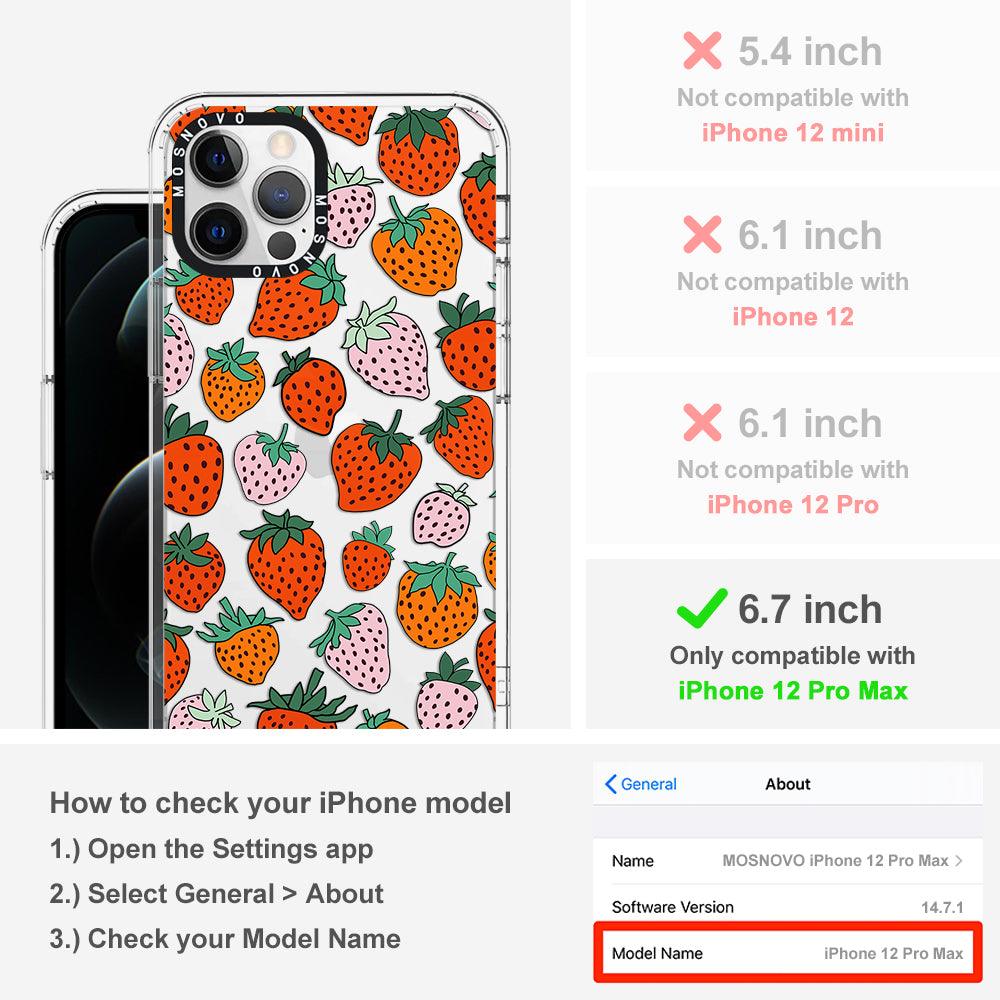
Task: Click the About header title
Action: click(x=788, y=784)
